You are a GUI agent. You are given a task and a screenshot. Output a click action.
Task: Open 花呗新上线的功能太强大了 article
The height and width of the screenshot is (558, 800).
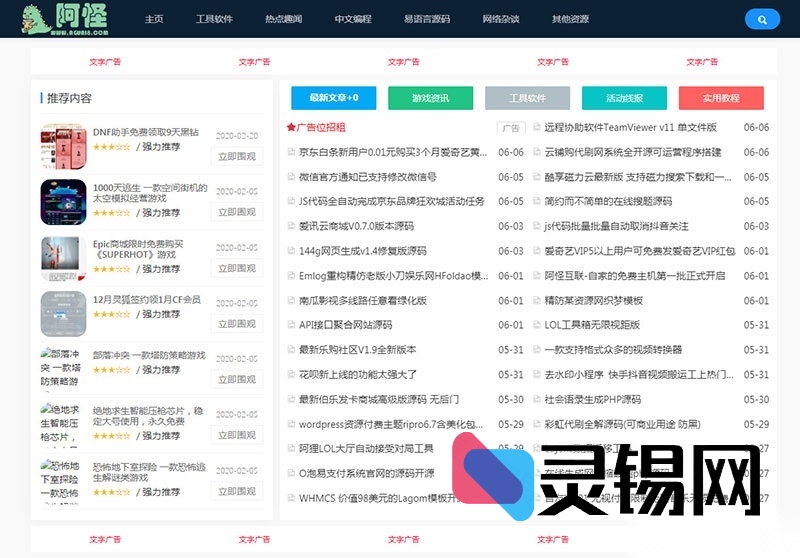(x=358, y=375)
